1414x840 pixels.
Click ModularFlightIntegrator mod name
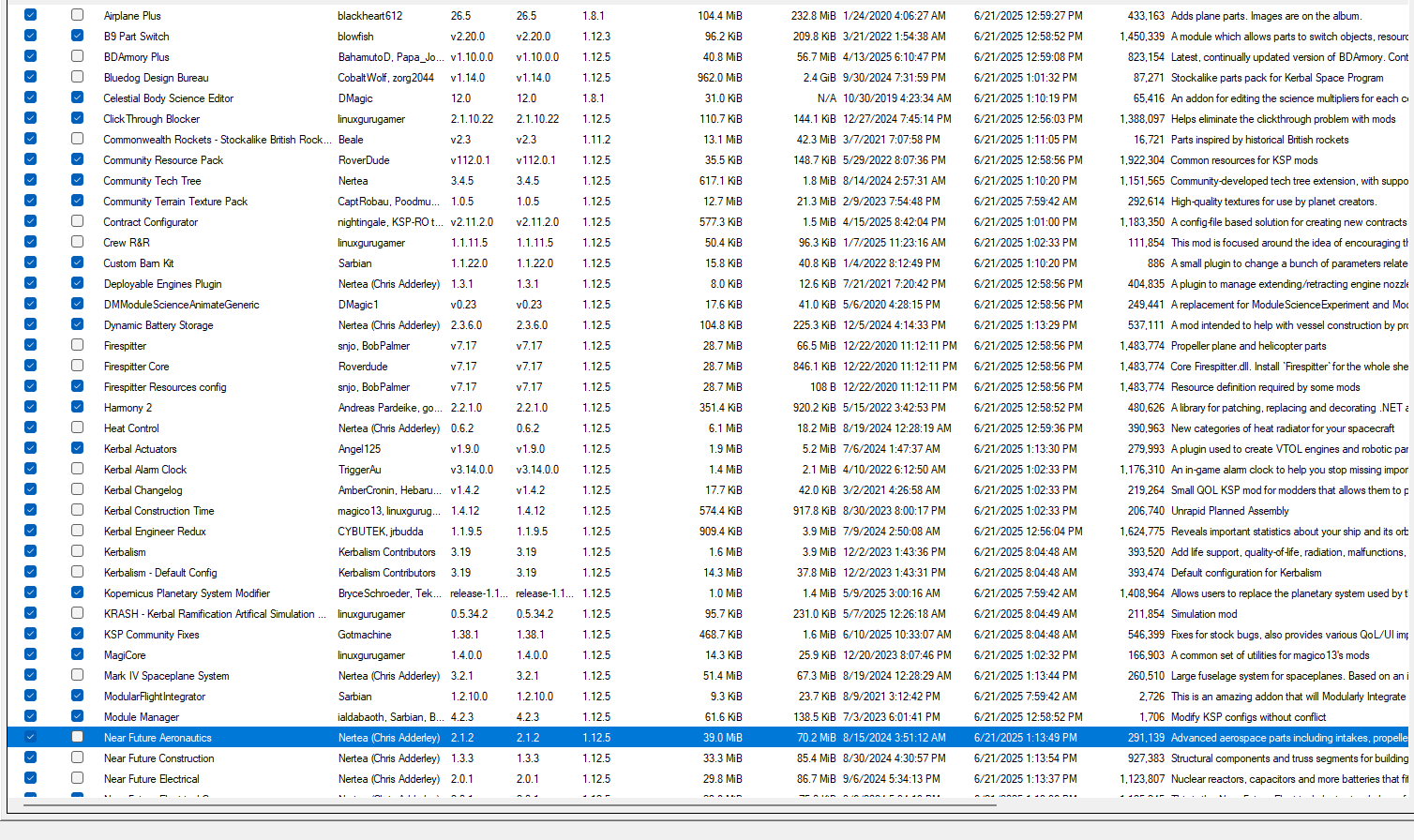(154, 697)
